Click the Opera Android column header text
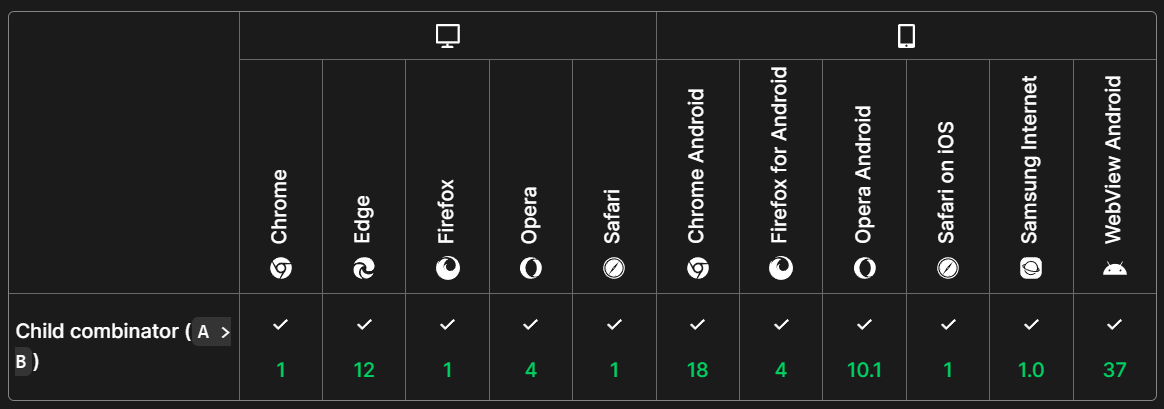The height and width of the screenshot is (409, 1164). tap(864, 175)
